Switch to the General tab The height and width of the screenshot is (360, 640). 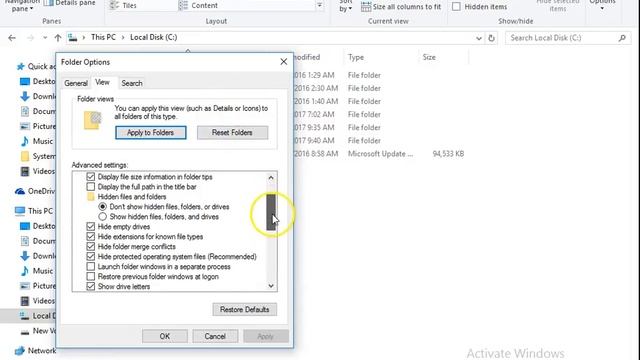76,83
